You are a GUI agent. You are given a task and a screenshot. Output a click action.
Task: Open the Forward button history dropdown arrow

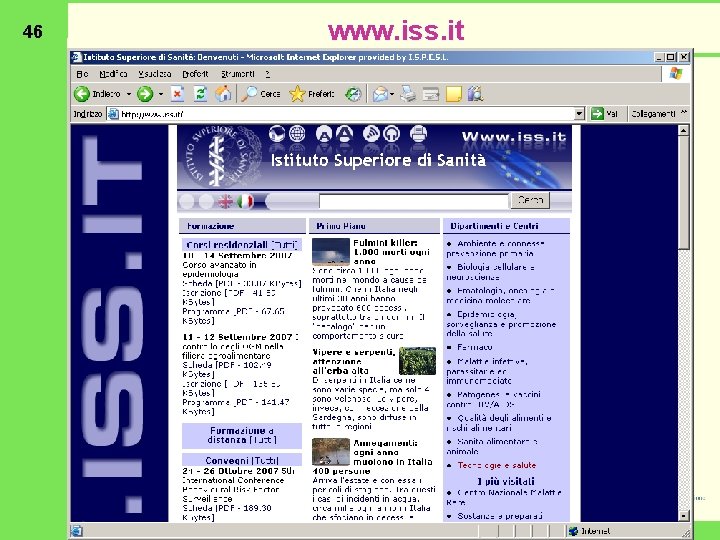(161, 94)
